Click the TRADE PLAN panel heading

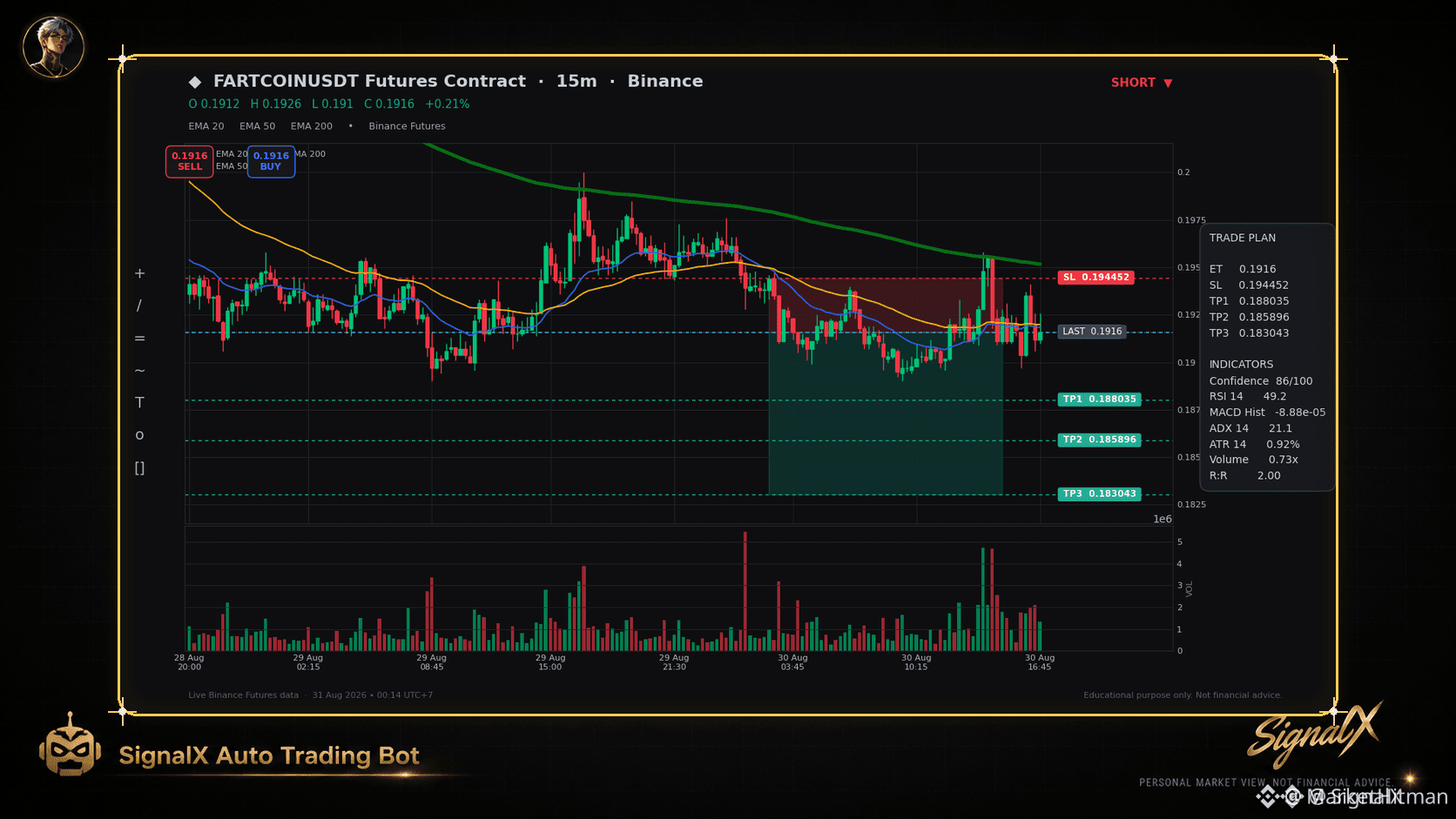pyautogui.click(x=1243, y=238)
